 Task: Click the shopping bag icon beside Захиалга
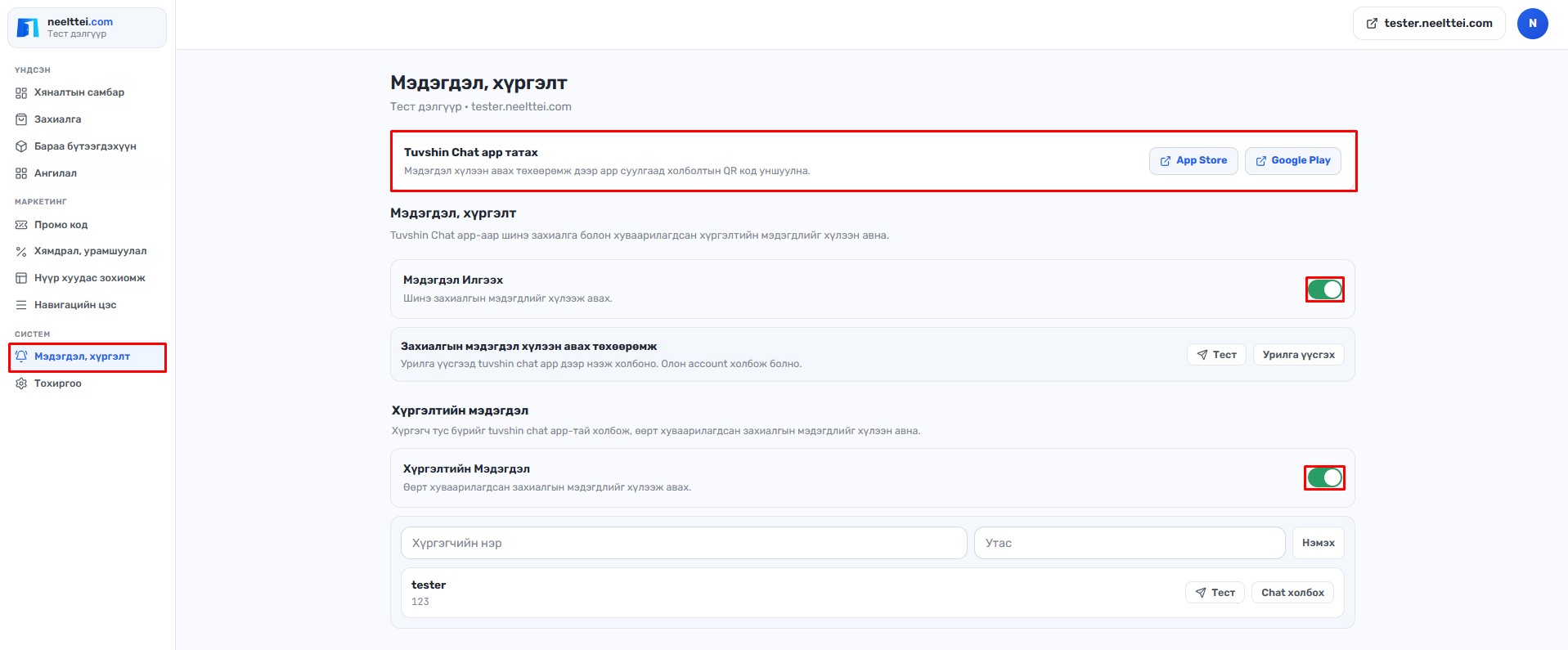pos(21,119)
